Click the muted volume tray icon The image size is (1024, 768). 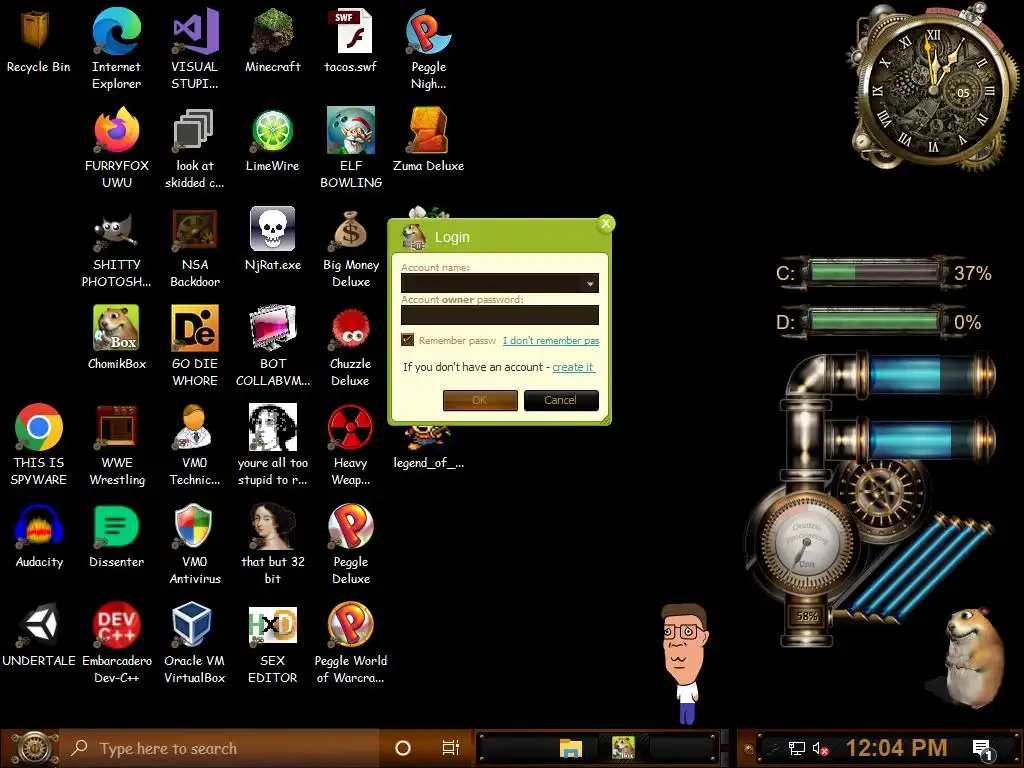820,749
